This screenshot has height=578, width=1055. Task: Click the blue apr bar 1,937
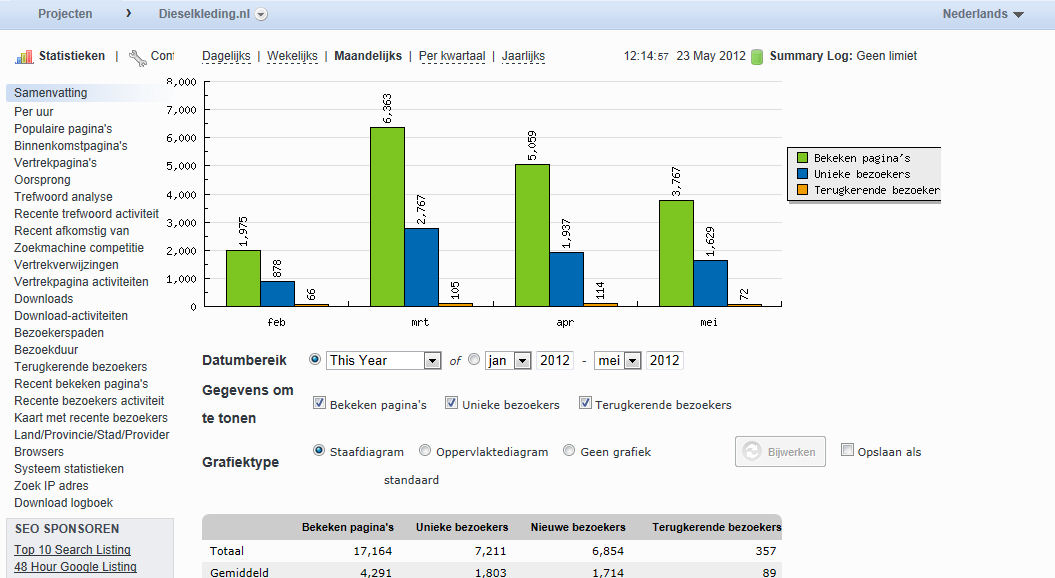tap(567, 279)
